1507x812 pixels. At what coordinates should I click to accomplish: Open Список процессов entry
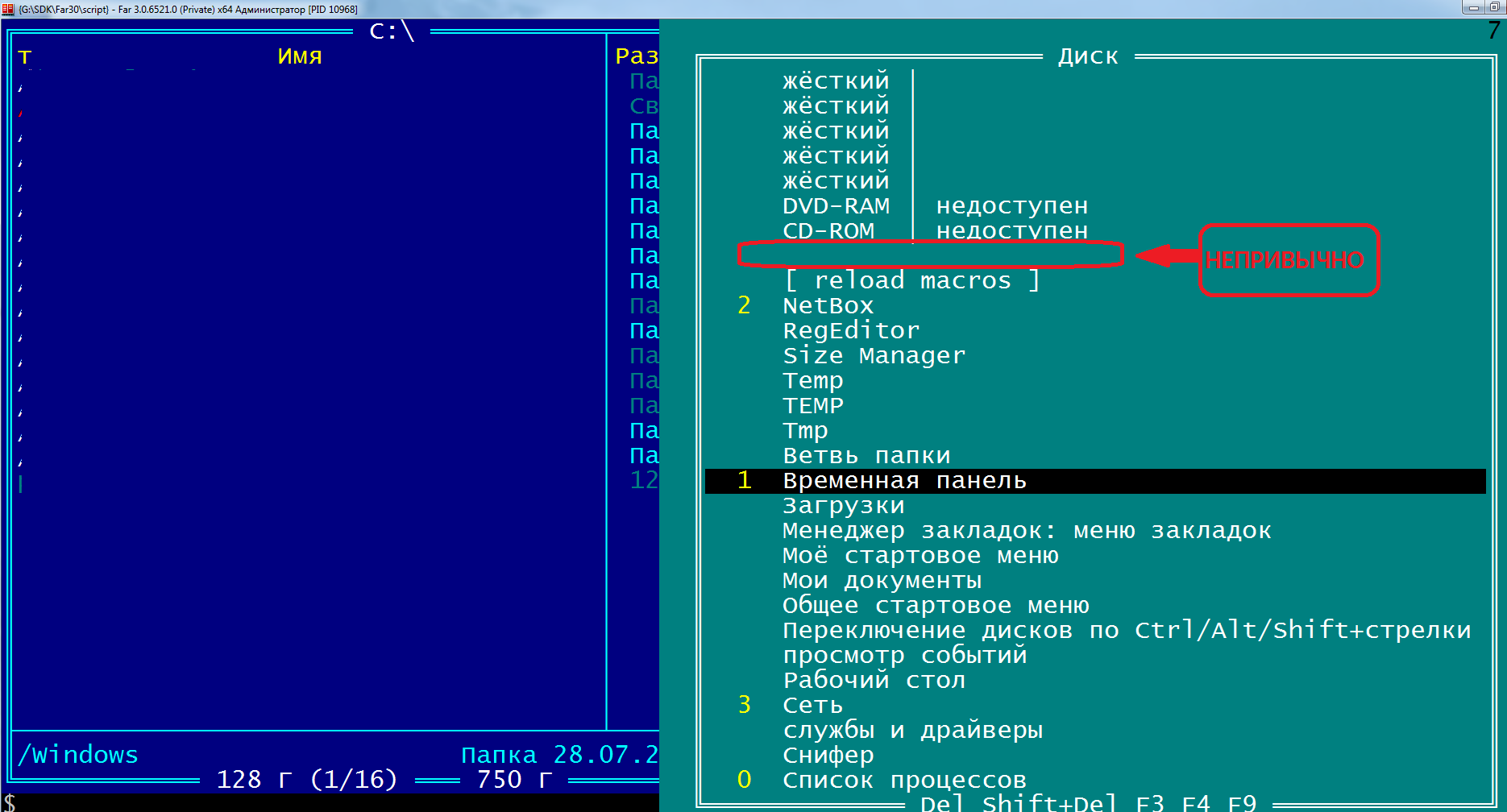(x=904, y=781)
